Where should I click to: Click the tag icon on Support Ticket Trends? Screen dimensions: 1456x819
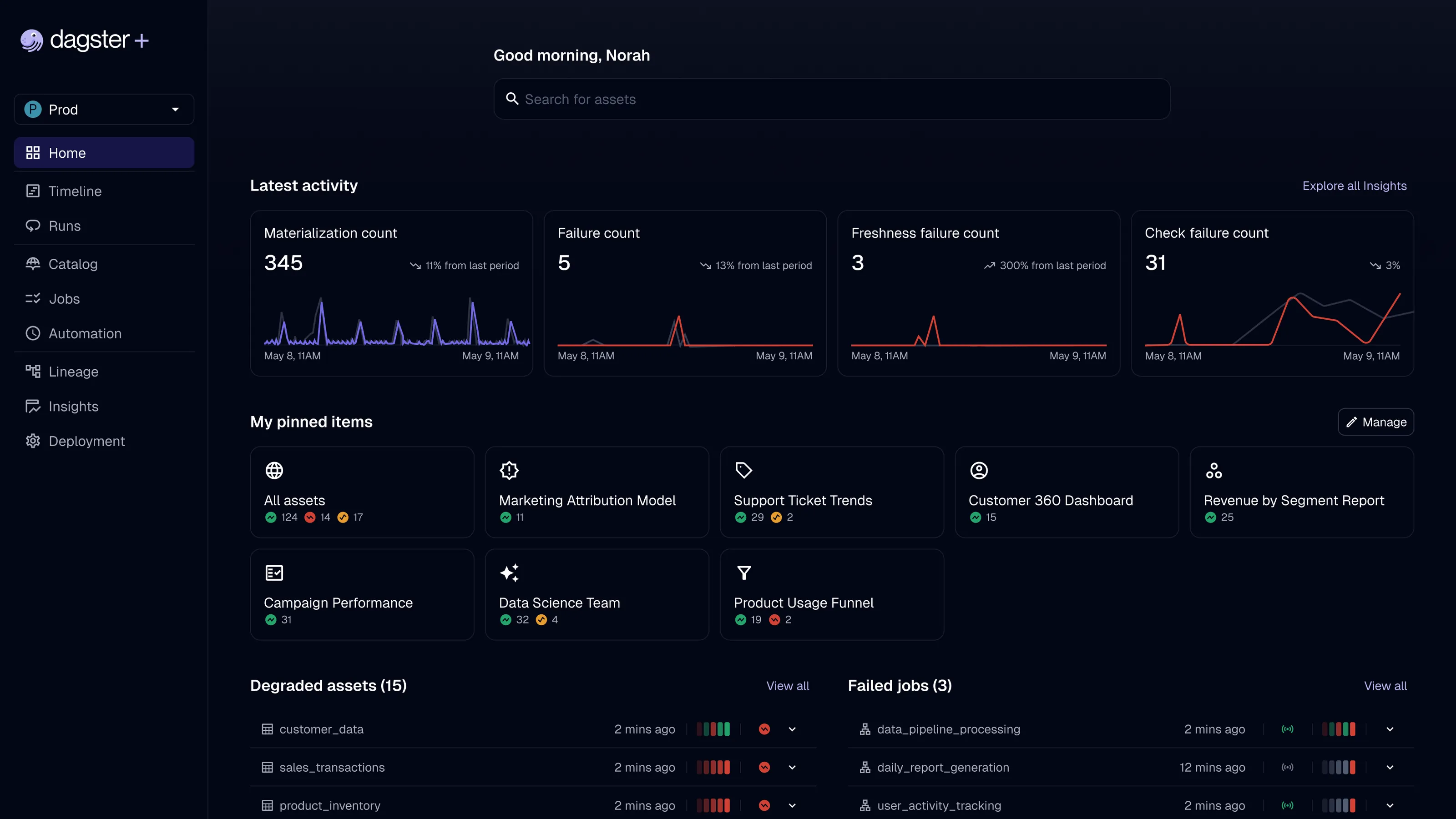coord(744,470)
